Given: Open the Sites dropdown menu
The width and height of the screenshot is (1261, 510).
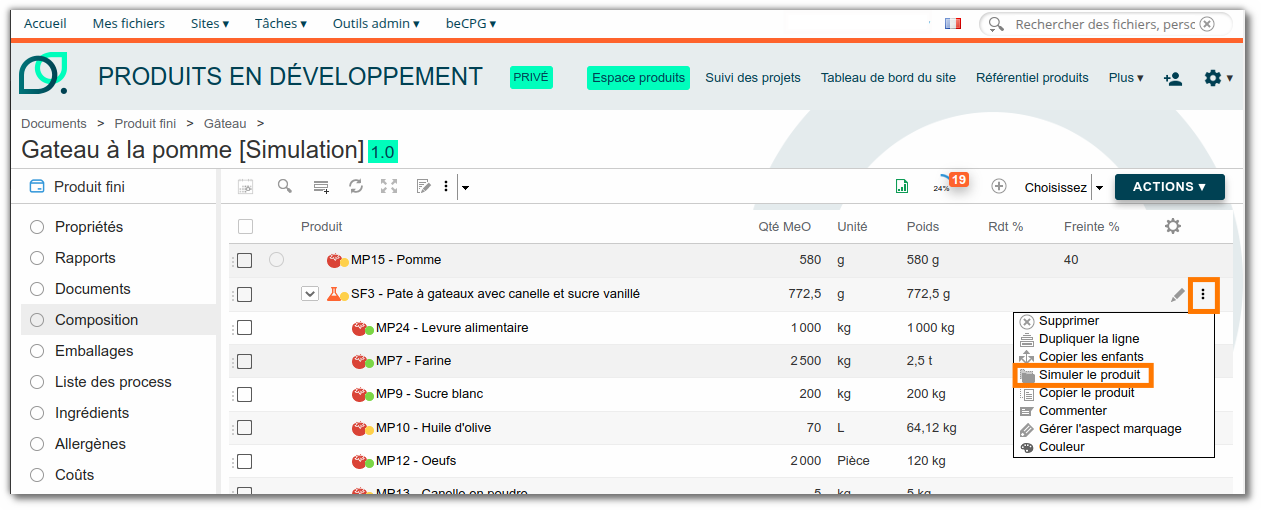Looking at the screenshot, I should coord(210,23).
